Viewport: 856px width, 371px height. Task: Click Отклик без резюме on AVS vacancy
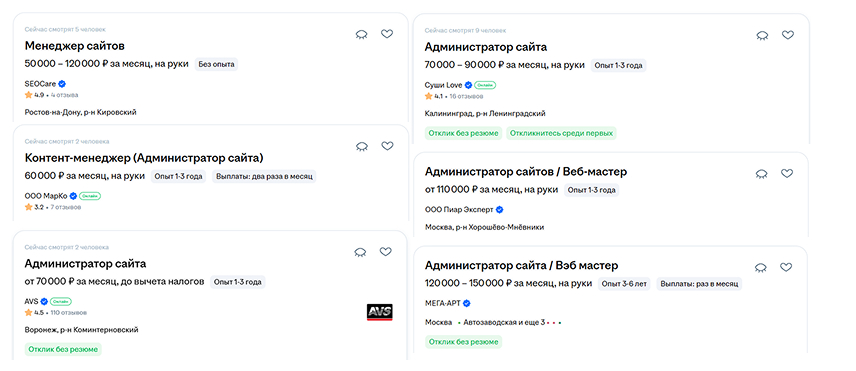coord(63,349)
